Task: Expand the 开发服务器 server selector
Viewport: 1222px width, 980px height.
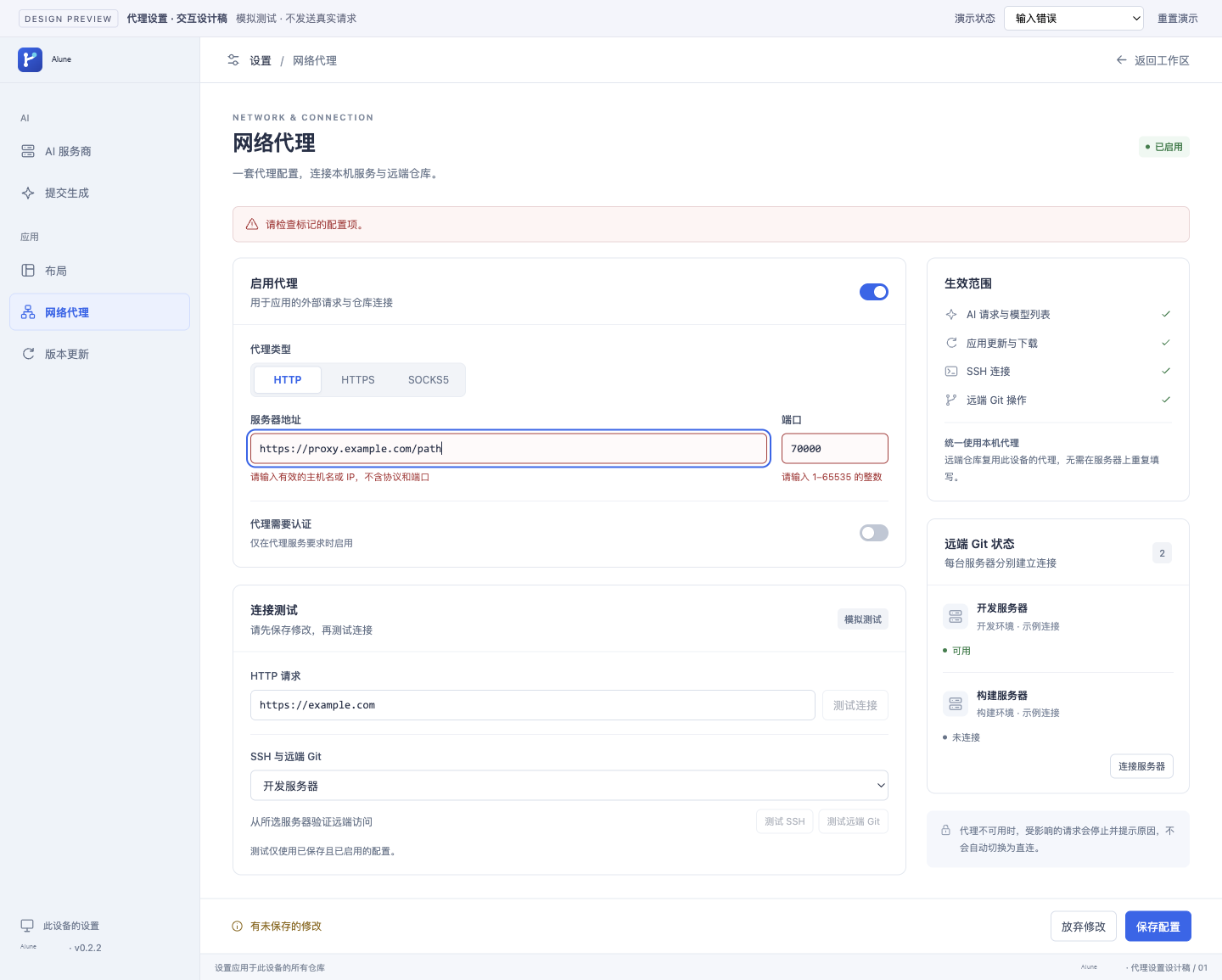Action: 569,786
